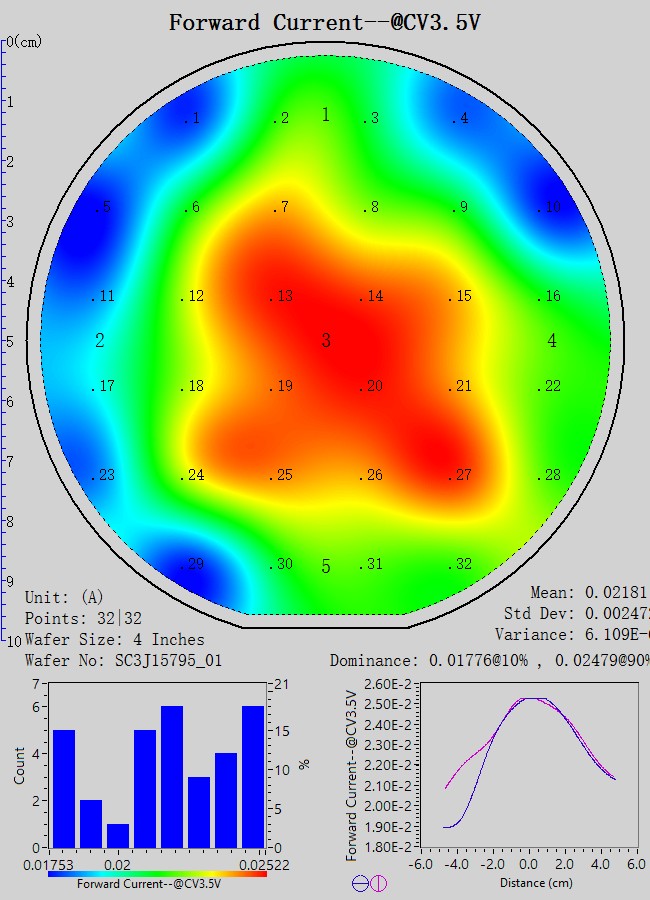Pick measurement point 10 near the right edge
650x900 pixels.
coord(548,208)
